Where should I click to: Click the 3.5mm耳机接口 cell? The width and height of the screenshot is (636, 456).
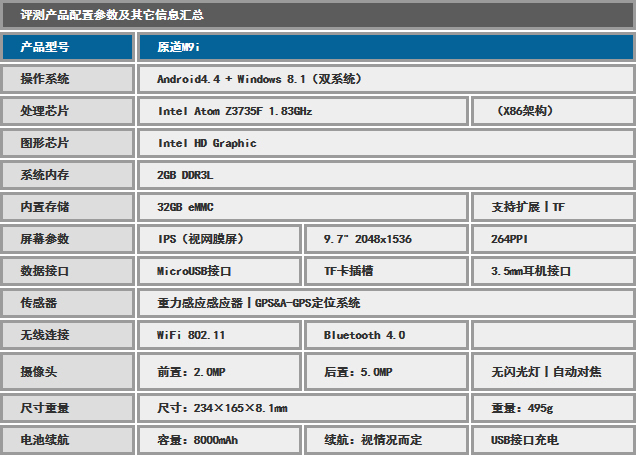(553, 271)
